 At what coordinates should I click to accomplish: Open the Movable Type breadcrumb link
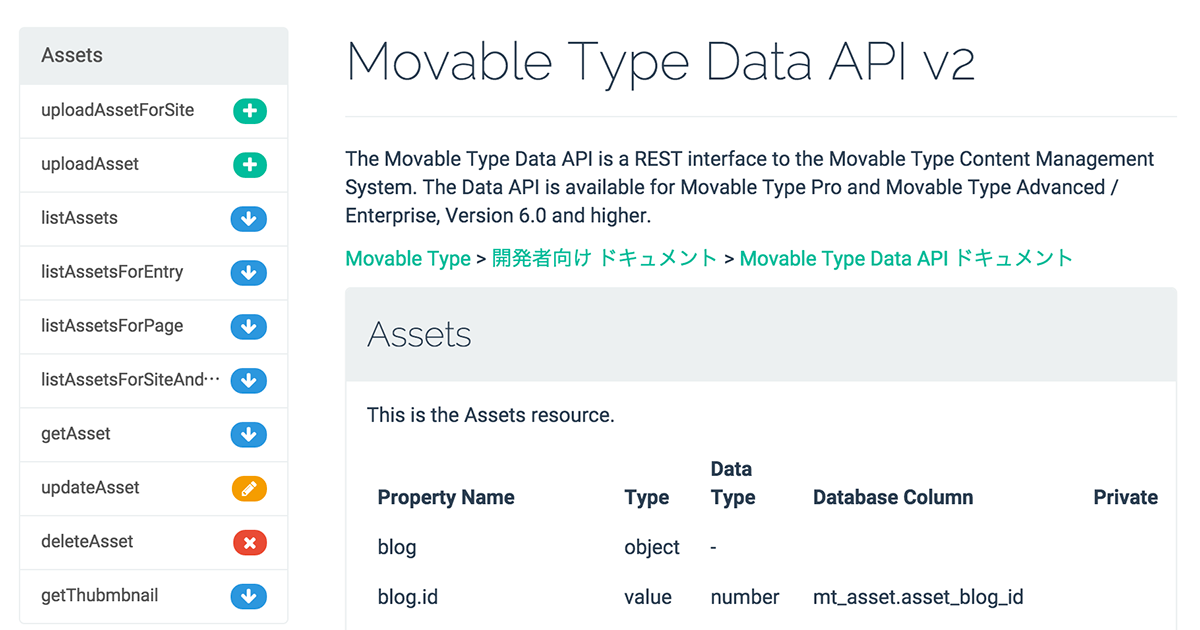coord(407,258)
